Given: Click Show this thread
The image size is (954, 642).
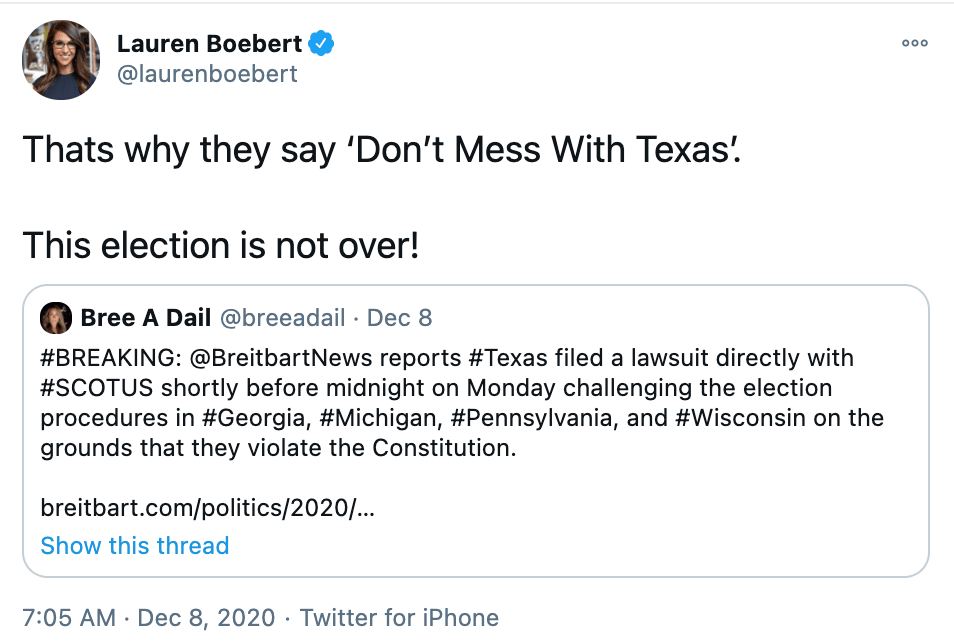Looking at the screenshot, I should click(135, 545).
